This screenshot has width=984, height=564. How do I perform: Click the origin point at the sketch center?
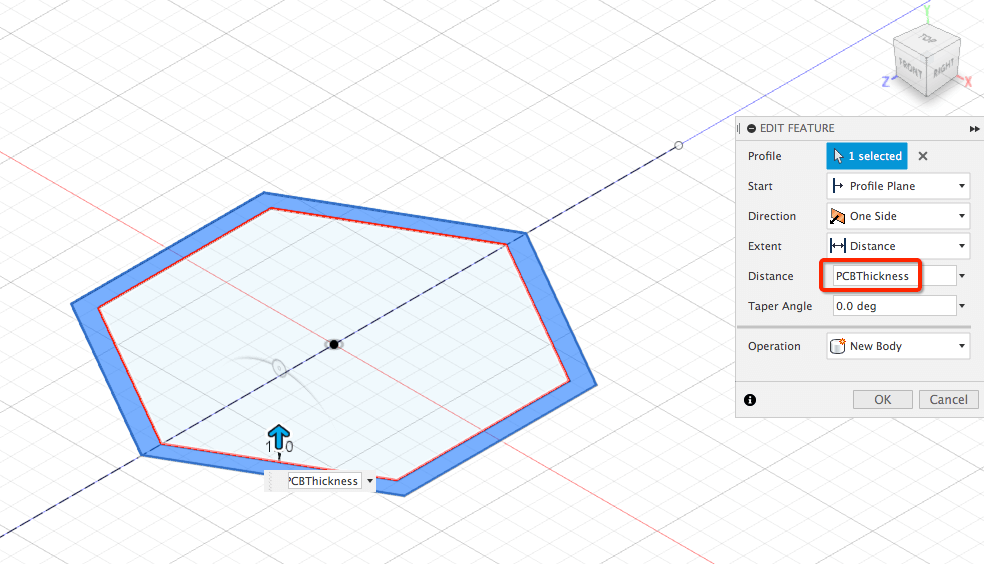[x=334, y=344]
